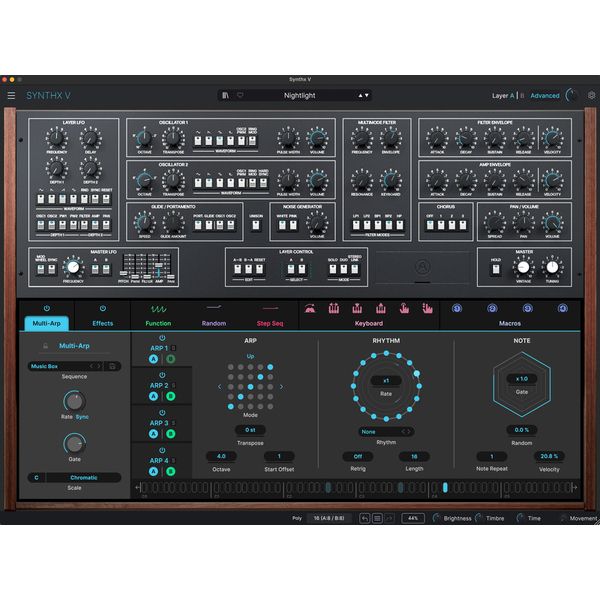The height and width of the screenshot is (600, 600).
Task: Step presets with the up/down arrows
Action: pyautogui.click(x=364, y=95)
